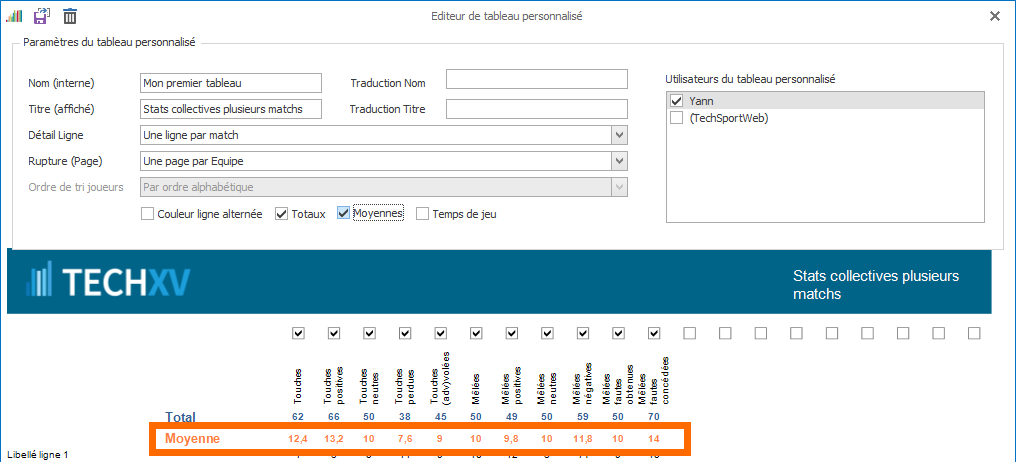1016x462 pixels.
Task: Close the custom table editor
Action: pyautogui.click(x=994, y=16)
